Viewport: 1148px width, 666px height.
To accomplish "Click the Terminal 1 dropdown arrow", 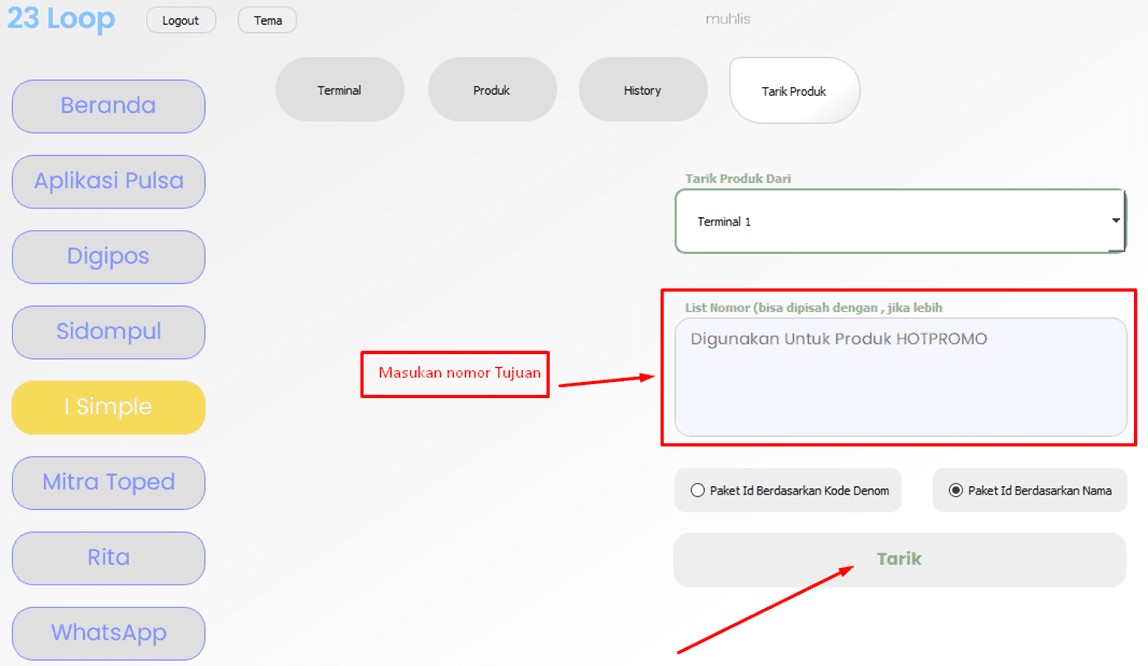I will point(1116,221).
